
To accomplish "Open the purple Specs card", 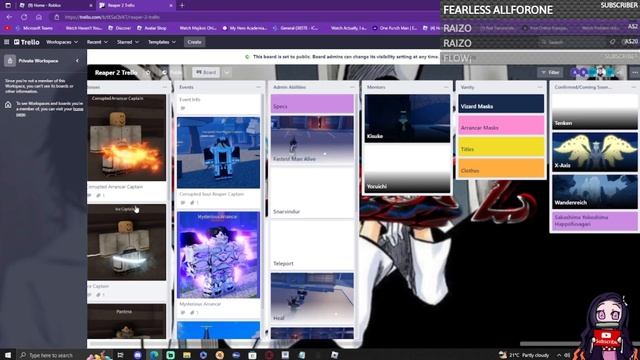I will coord(312,104).
